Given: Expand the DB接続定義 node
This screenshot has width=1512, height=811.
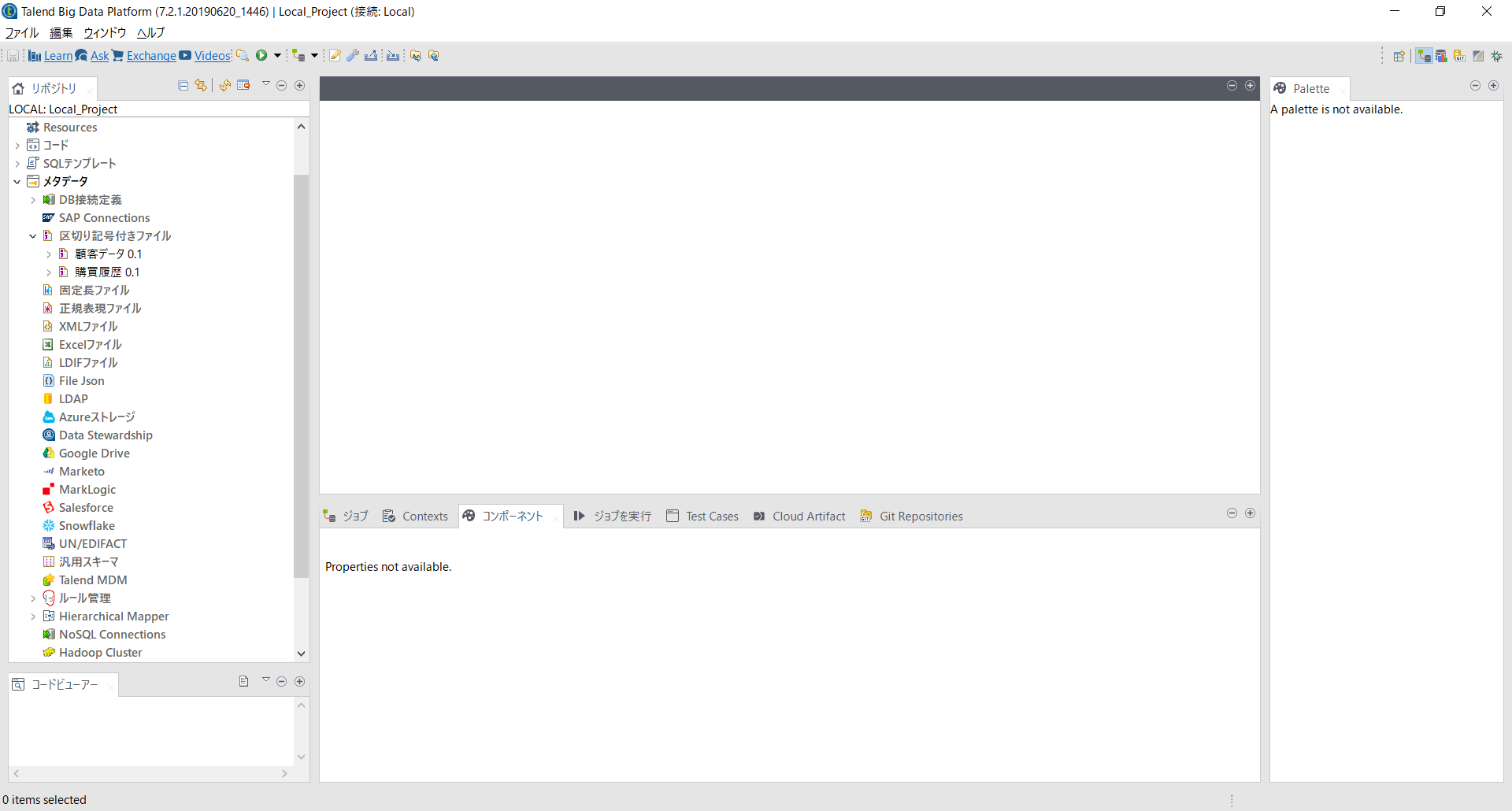Looking at the screenshot, I should [x=33, y=200].
